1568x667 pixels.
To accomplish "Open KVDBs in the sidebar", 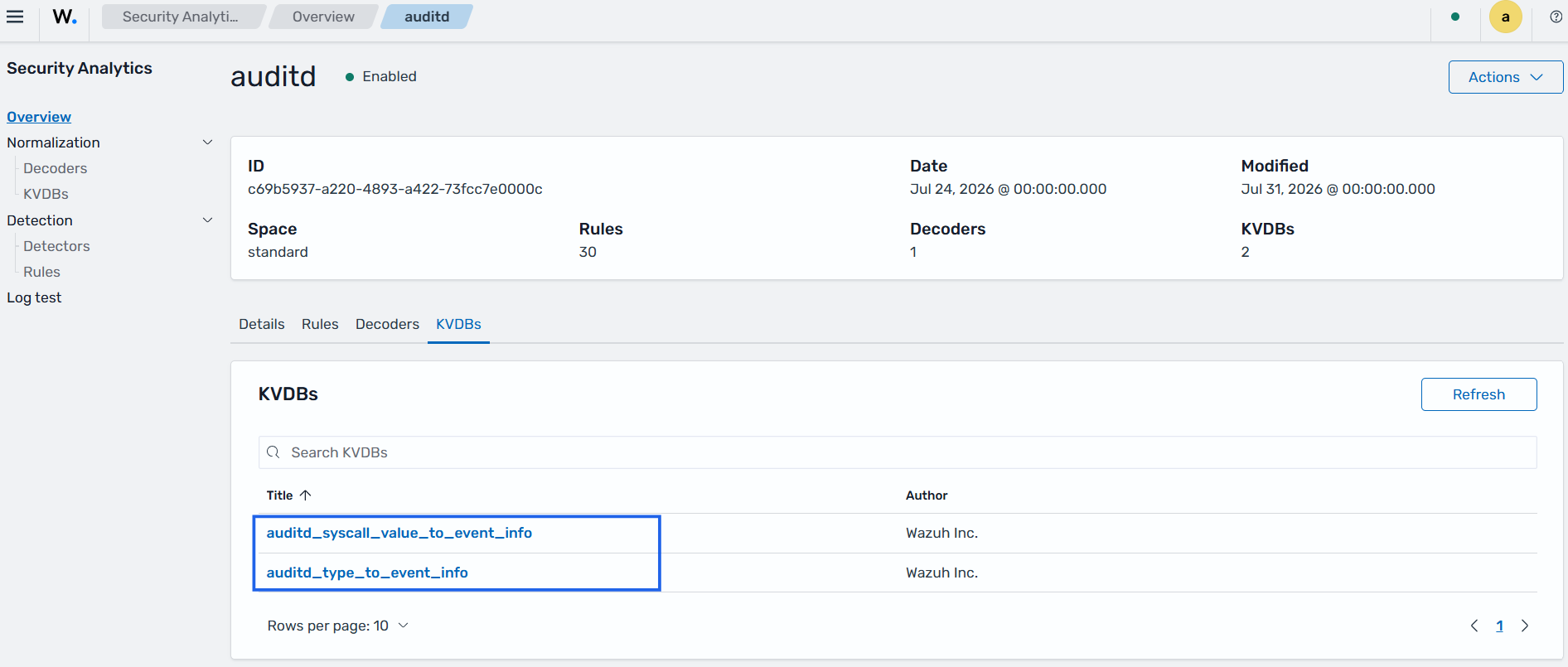I will point(46,194).
